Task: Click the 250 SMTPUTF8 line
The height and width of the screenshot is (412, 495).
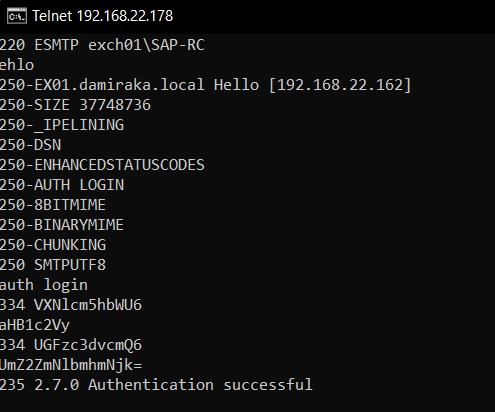Action: [x=53, y=265]
